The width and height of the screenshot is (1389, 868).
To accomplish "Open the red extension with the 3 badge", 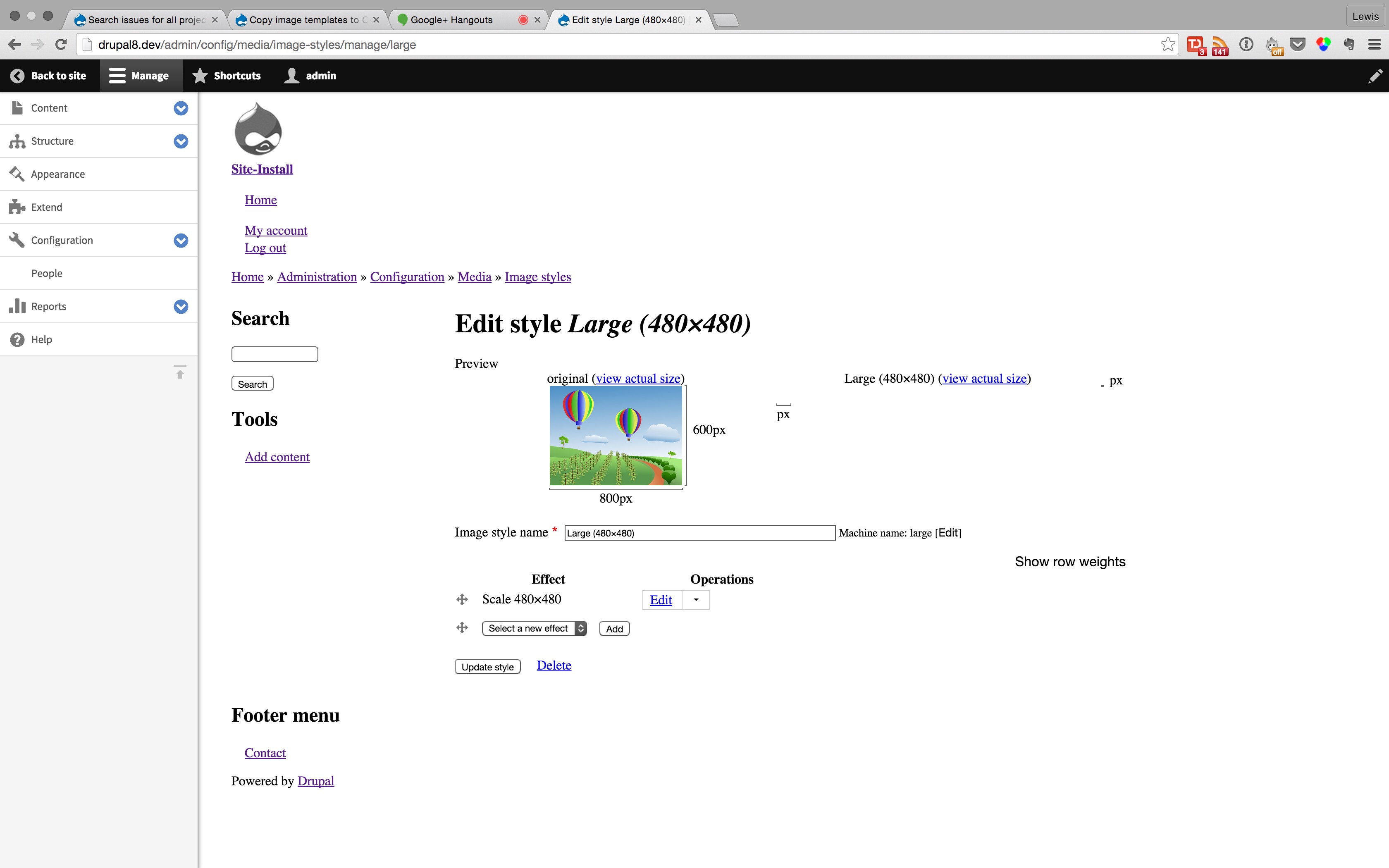I will pos(1196,45).
